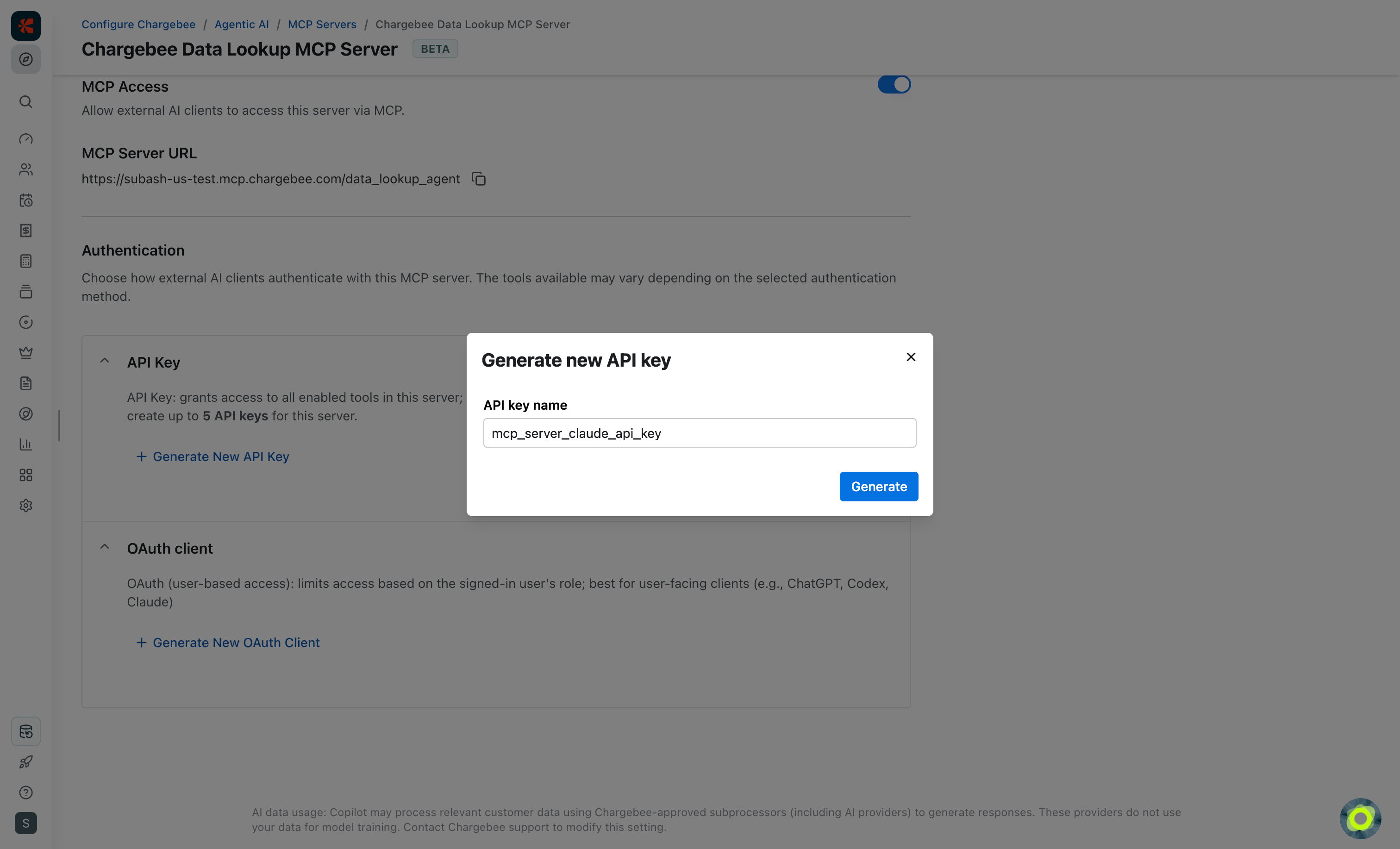Click Generate New API Key link
The image size is (1400, 849).
tap(213, 456)
